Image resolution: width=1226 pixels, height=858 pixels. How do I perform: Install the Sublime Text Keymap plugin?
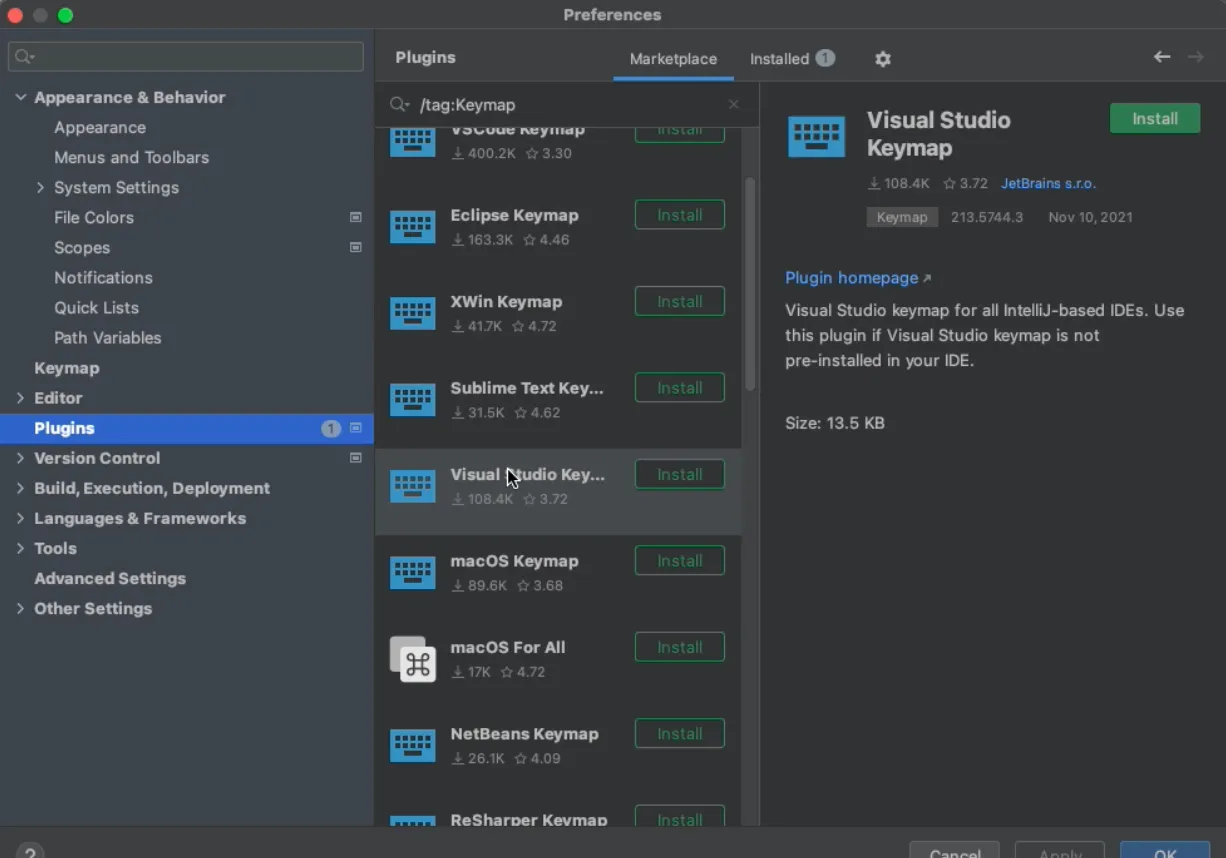point(680,388)
